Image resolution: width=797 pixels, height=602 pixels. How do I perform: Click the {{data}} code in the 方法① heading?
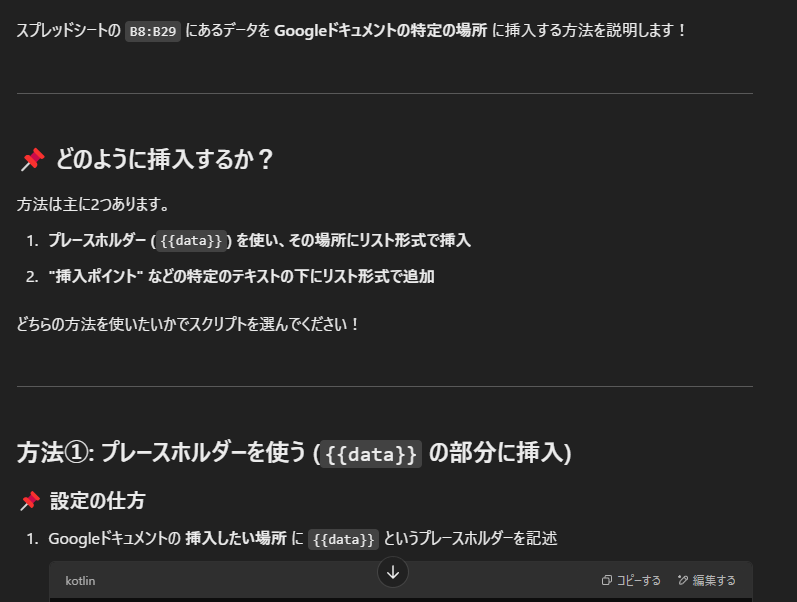[x=371, y=454]
